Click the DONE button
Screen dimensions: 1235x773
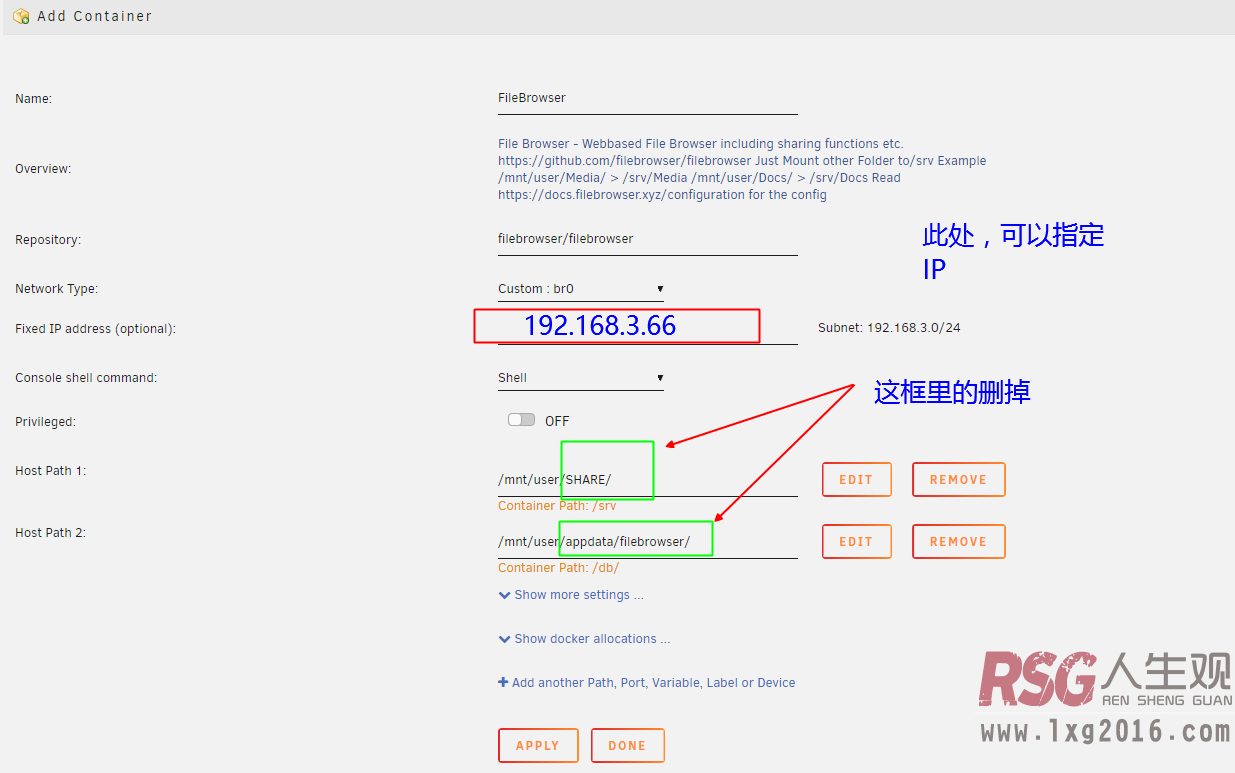(627, 746)
